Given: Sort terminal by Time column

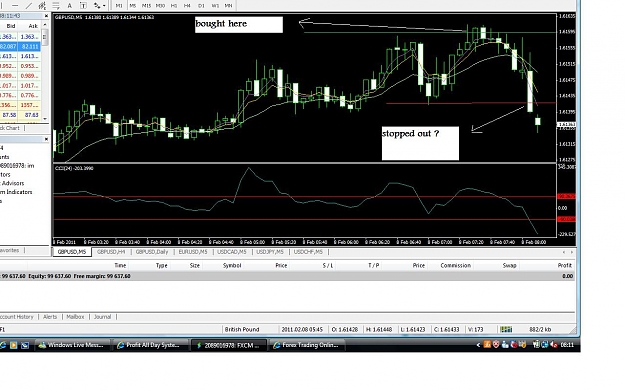Looking at the screenshot, I should [x=120, y=265].
